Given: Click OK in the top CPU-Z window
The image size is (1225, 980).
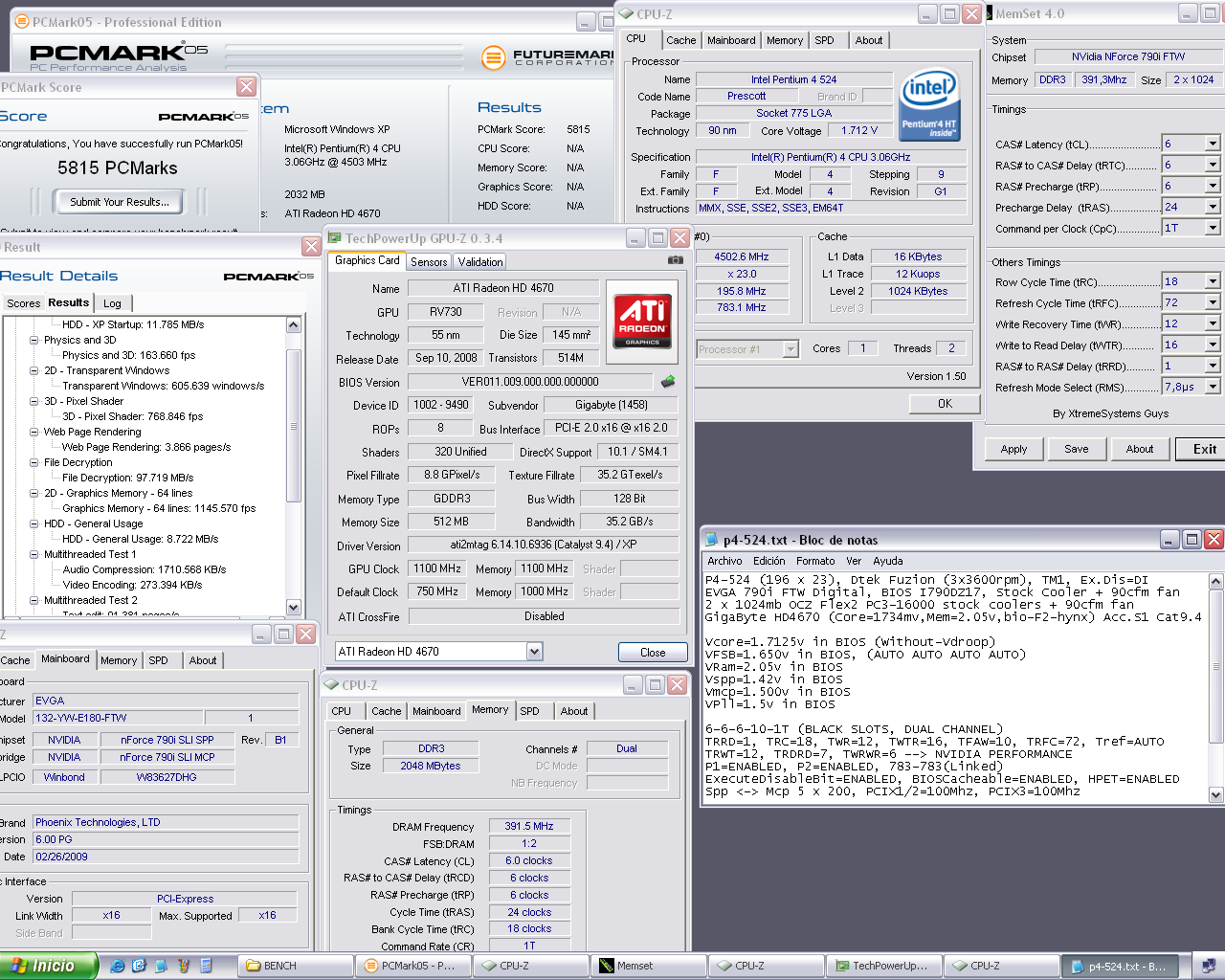Looking at the screenshot, I should [x=945, y=404].
